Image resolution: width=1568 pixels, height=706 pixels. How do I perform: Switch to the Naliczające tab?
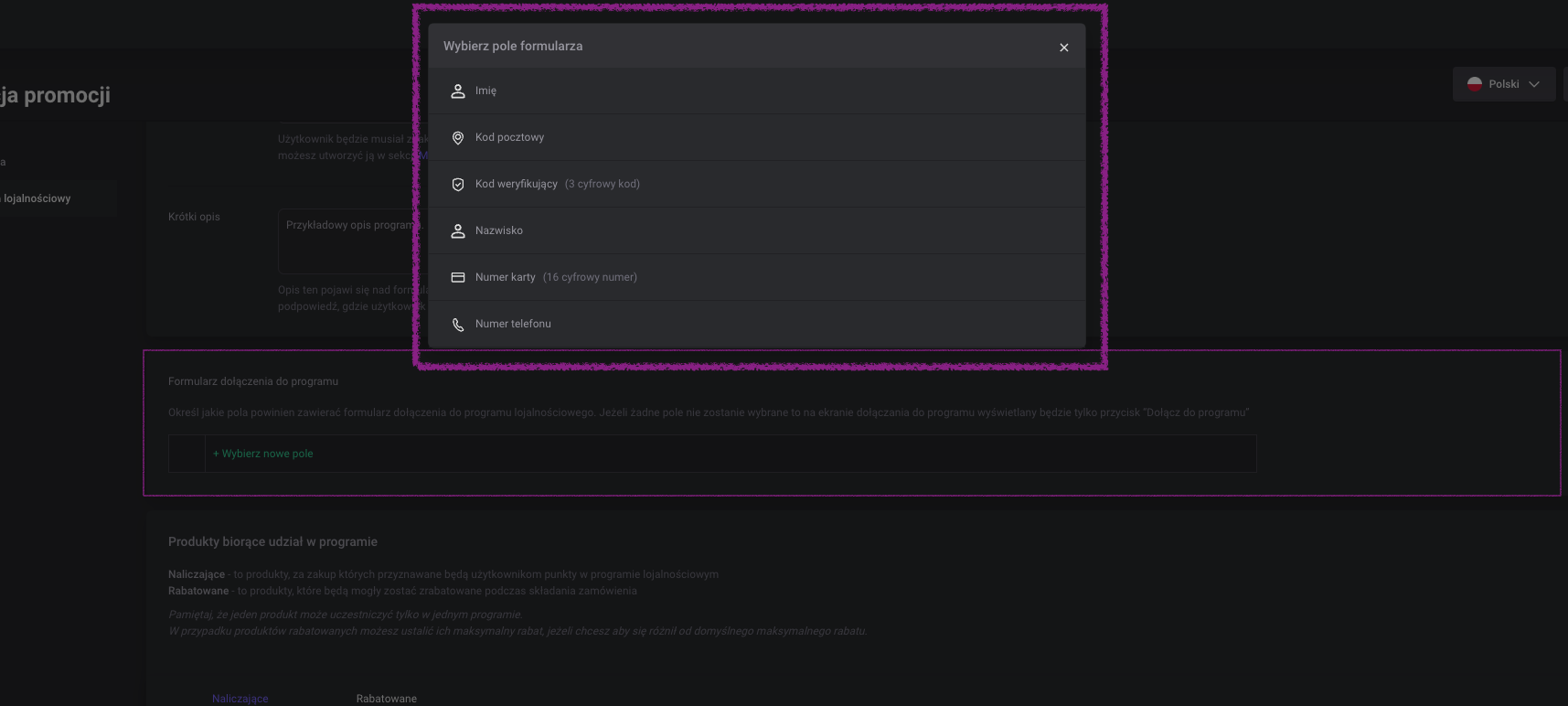pos(240,699)
